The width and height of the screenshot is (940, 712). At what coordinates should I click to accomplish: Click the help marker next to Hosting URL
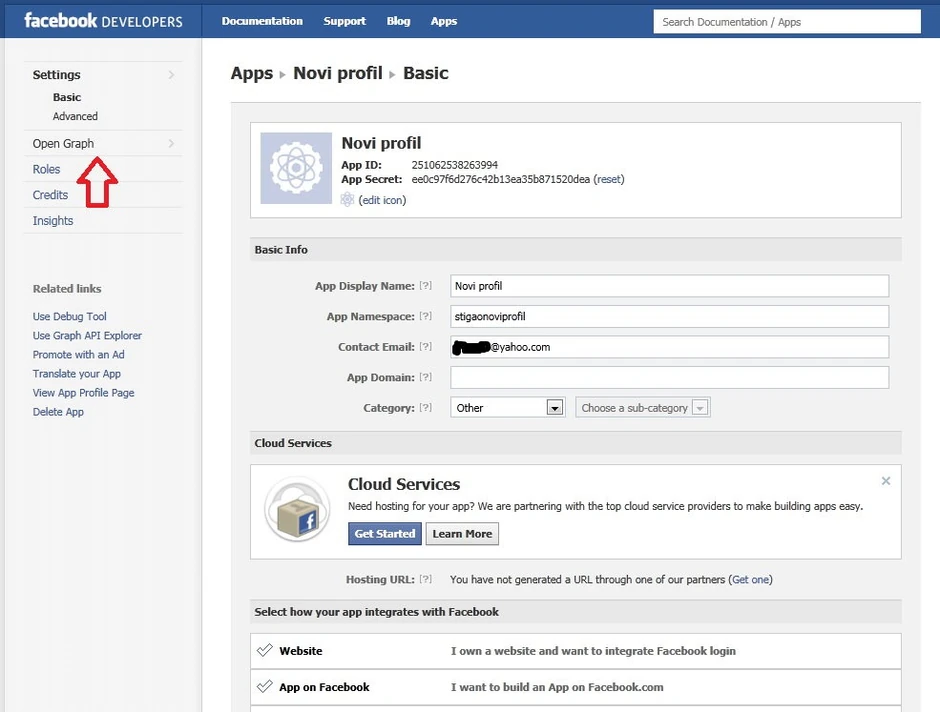click(426, 580)
